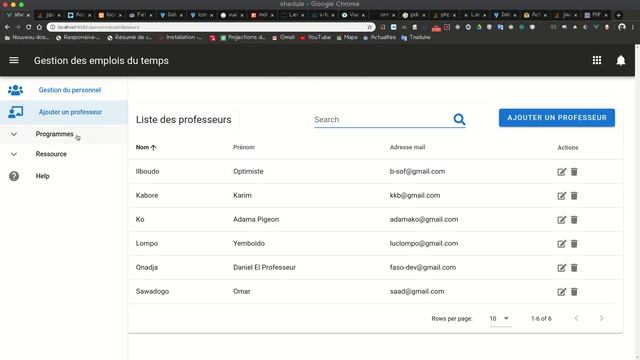Viewport: 640px width, 360px height.
Task: Select the b-sof@gmail.com email cell
Action: tap(417, 171)
